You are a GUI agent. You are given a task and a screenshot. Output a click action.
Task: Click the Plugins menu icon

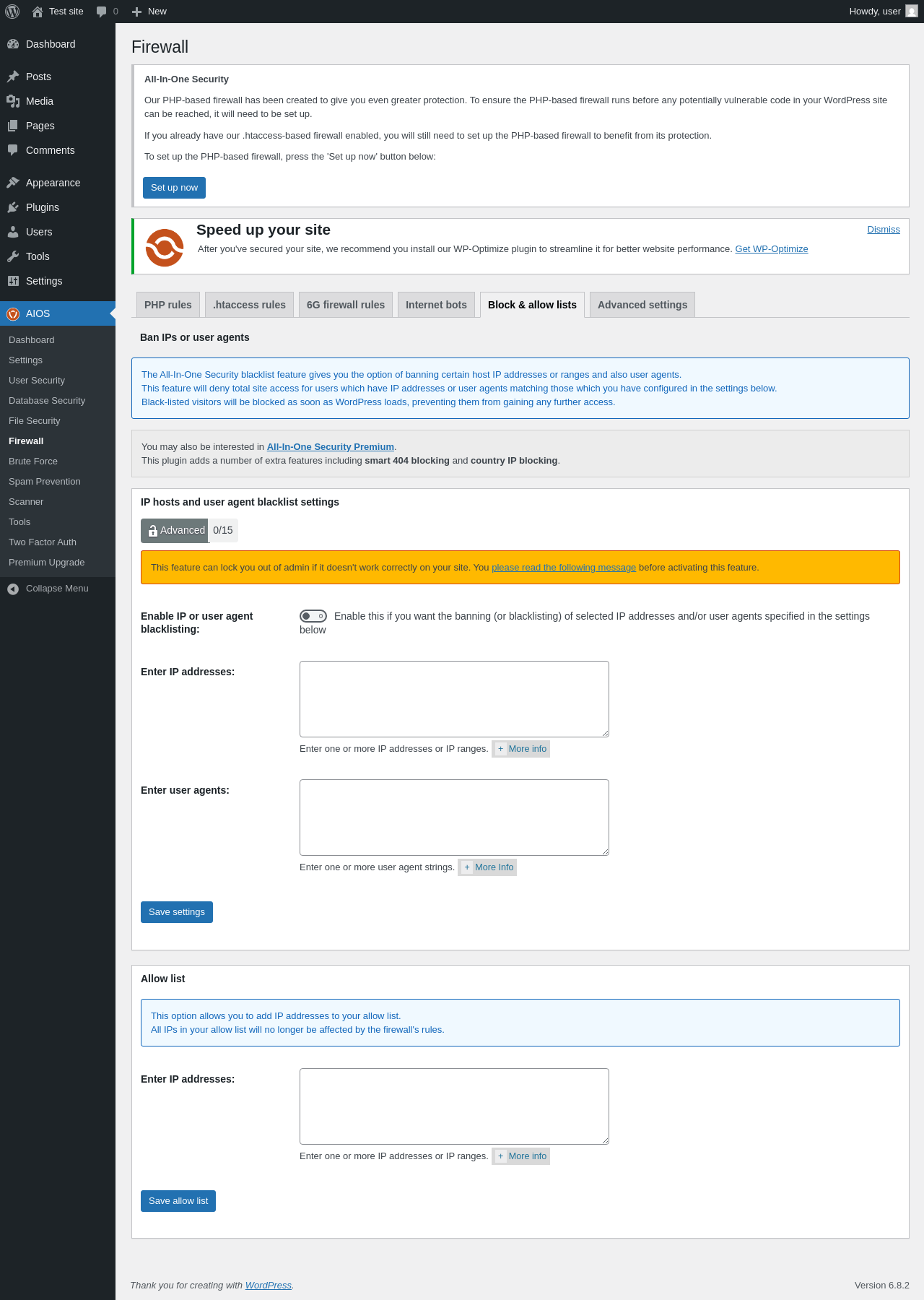pyautogui.click(x=13, y=207)
